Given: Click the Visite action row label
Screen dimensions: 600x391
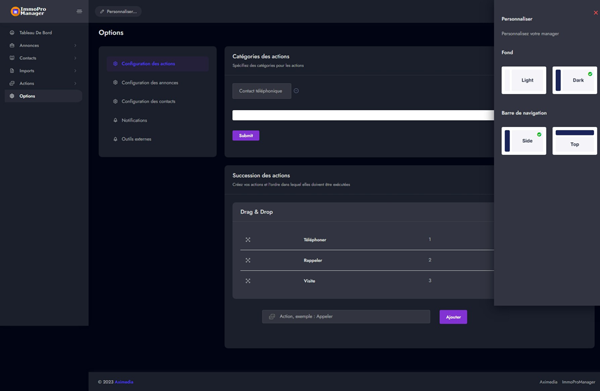Looking at the screenshot, I should (309, 281).
